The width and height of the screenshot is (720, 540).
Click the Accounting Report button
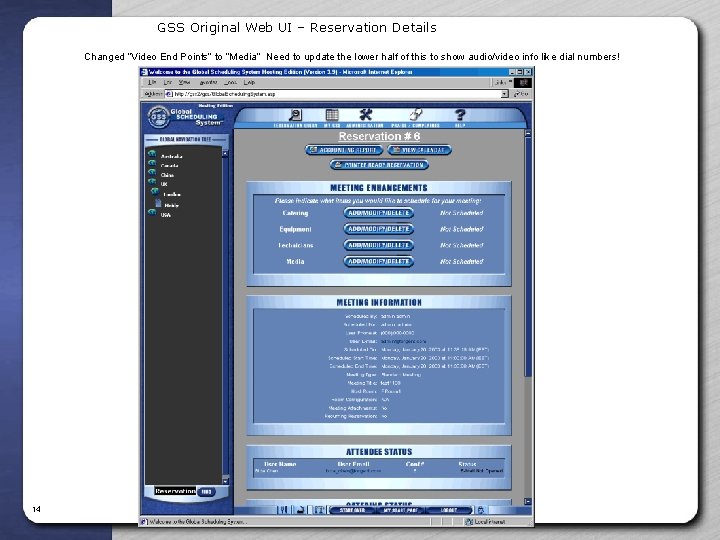point(343,150)
